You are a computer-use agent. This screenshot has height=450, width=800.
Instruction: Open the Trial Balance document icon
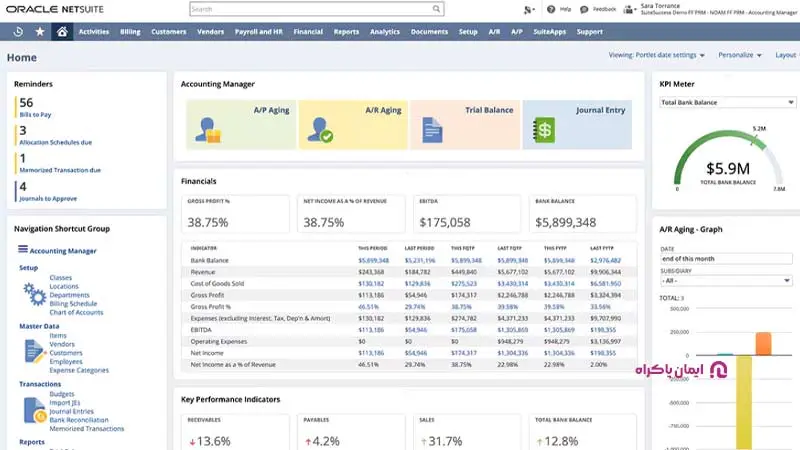pyautogui.click(x=432, y=130)
